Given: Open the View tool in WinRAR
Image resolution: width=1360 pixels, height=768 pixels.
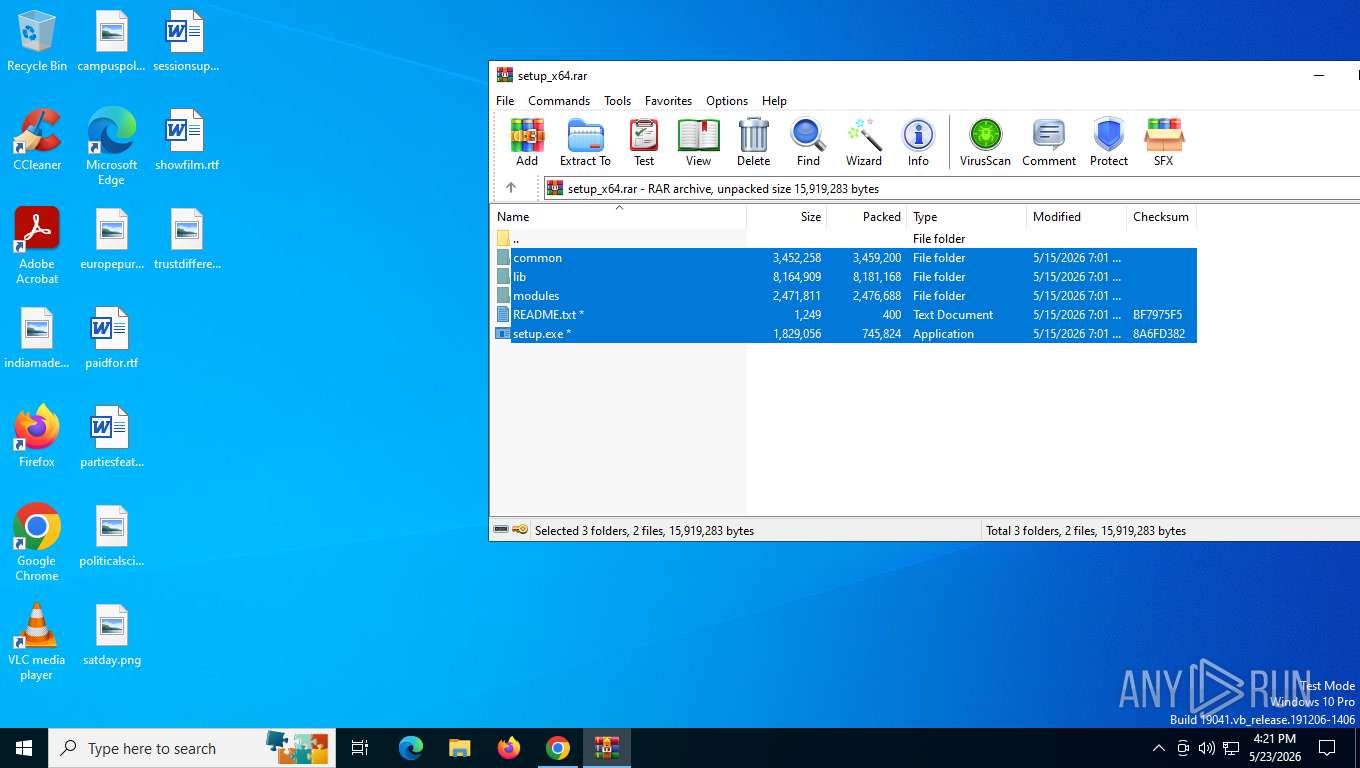Looking at the screenshot, I should (698, 142).
